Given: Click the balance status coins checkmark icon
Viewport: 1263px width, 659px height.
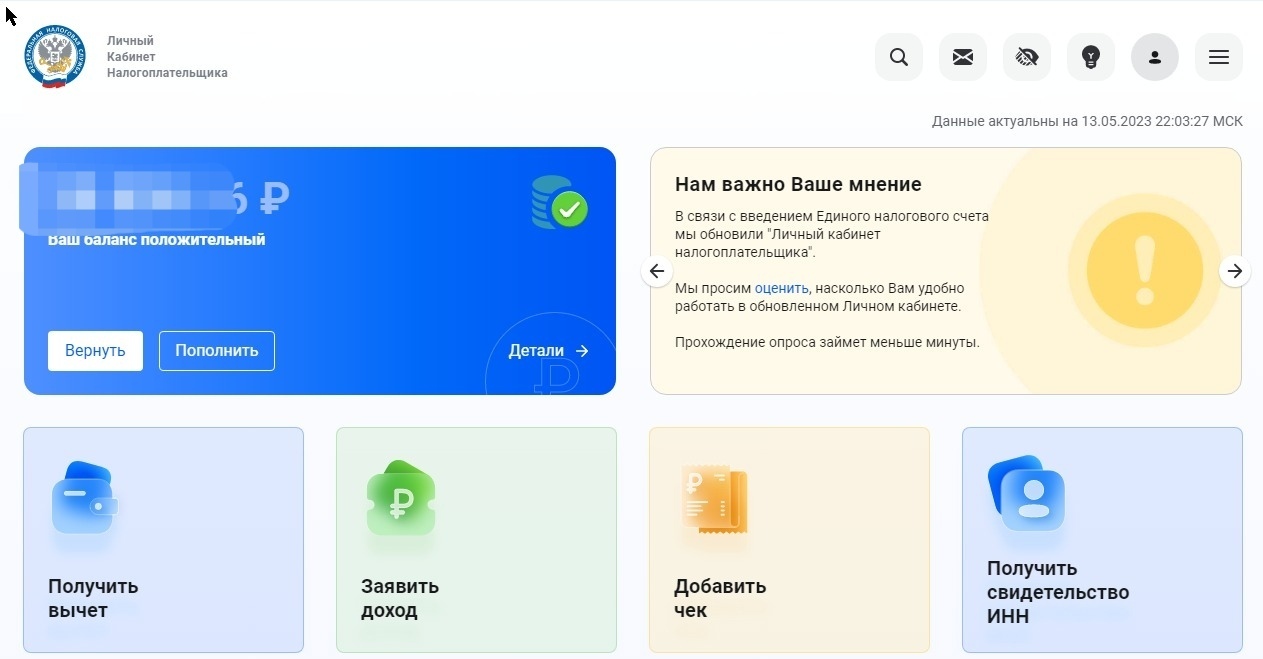Looking at the screenshot, I should [x=559, y=202].
